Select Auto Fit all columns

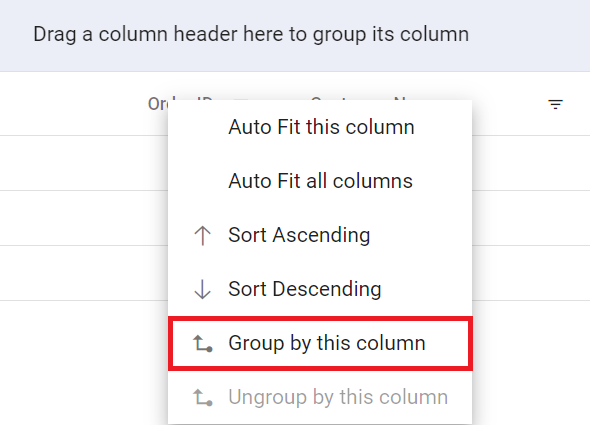tap(320, 181)
